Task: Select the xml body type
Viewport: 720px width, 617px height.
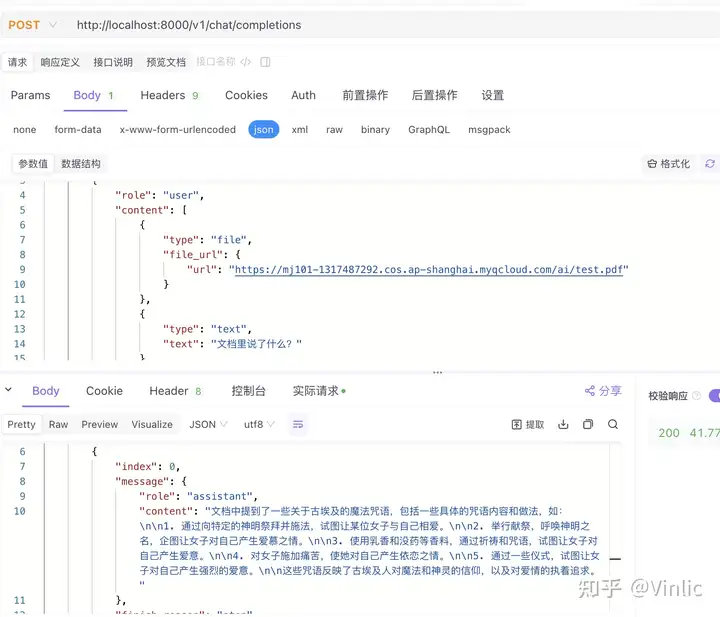Action: pyautogui.click(x=299, y=129)
